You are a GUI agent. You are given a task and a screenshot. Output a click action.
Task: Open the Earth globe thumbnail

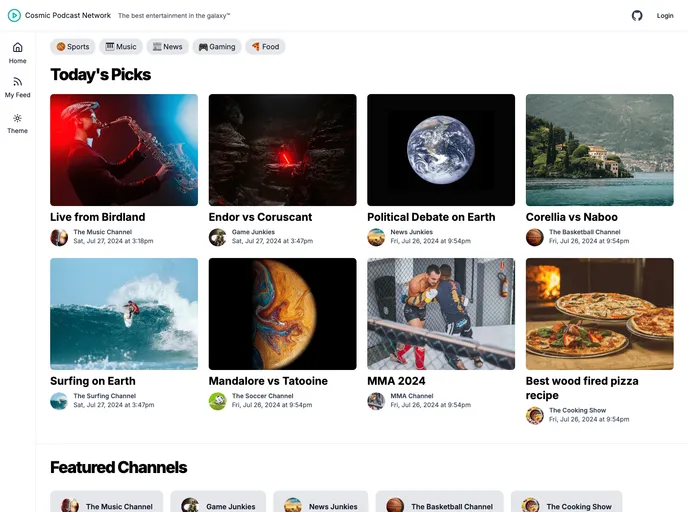[x=441, y=150]
